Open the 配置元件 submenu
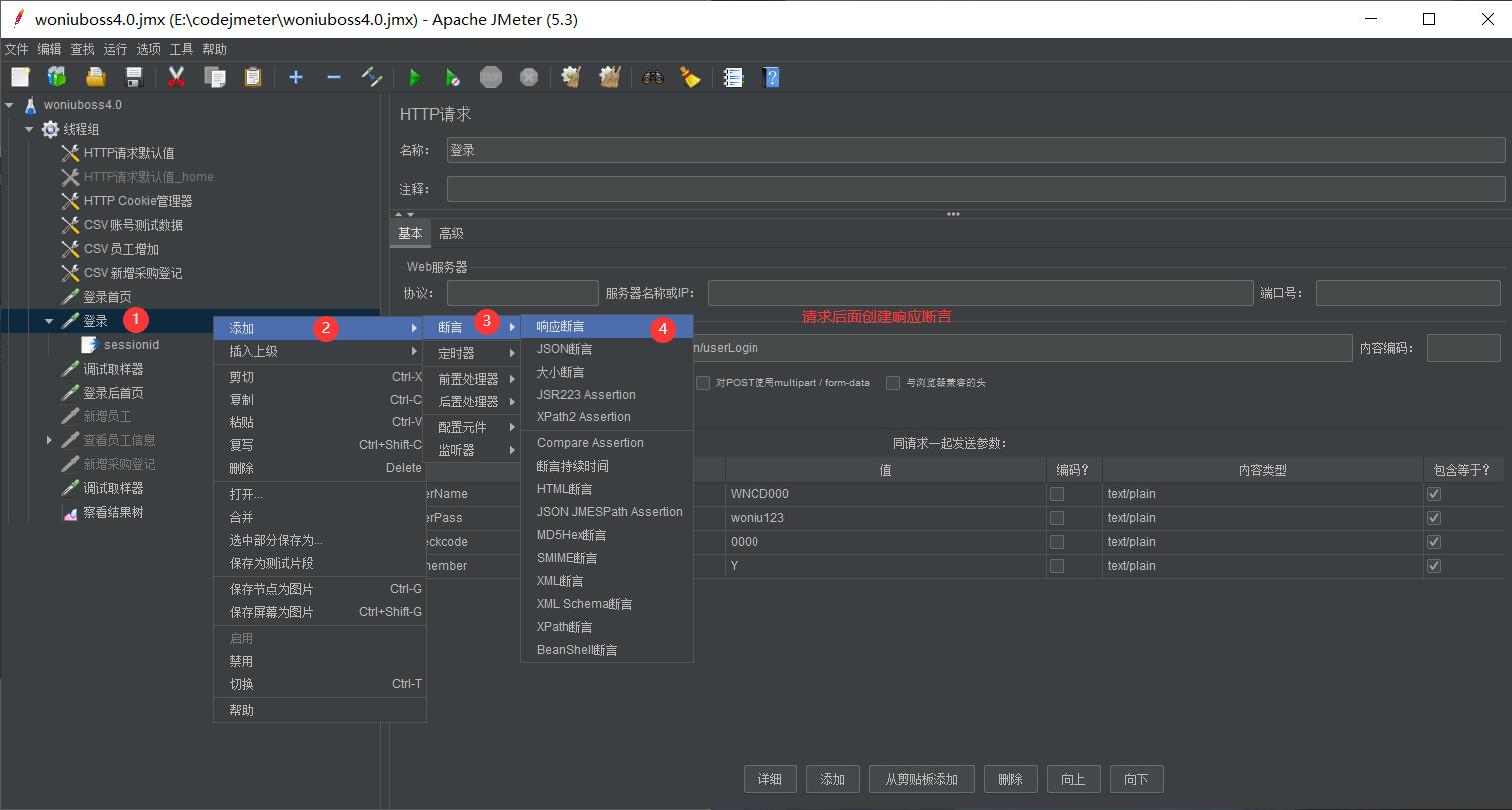This screenshot has width=1512, height=810. click(x=472, y=427)
